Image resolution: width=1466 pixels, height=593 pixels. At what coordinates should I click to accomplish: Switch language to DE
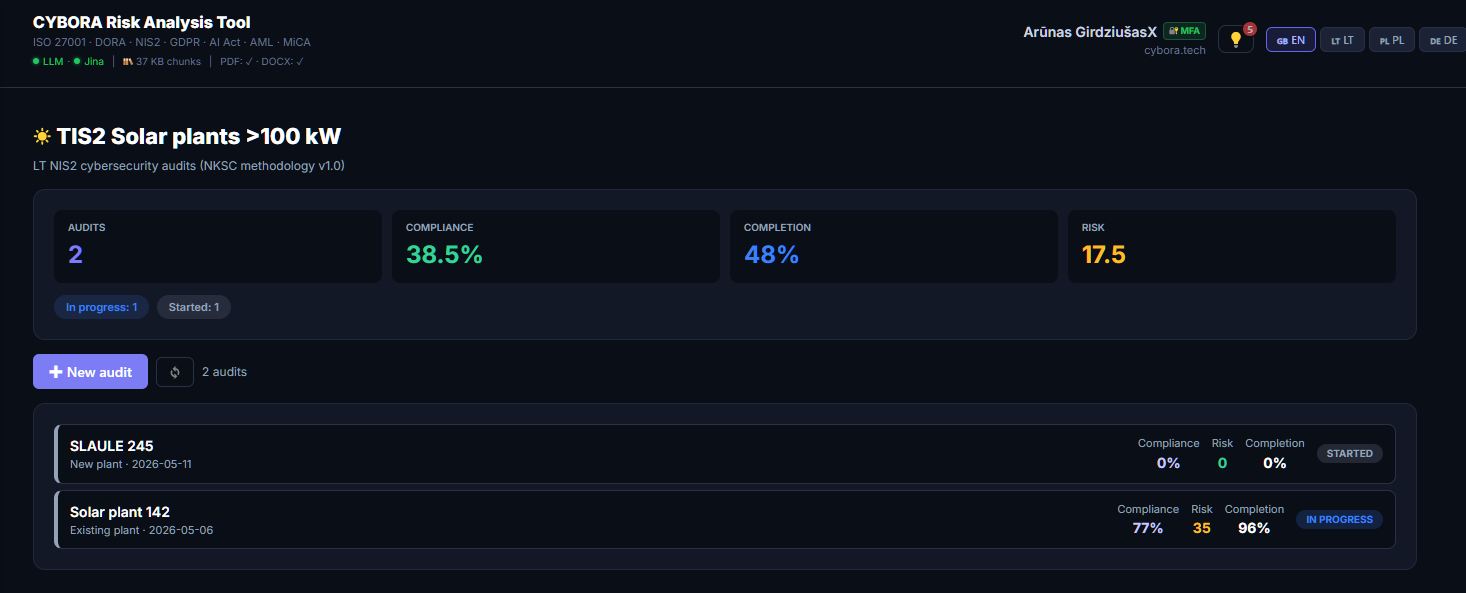click(1443, 40)
